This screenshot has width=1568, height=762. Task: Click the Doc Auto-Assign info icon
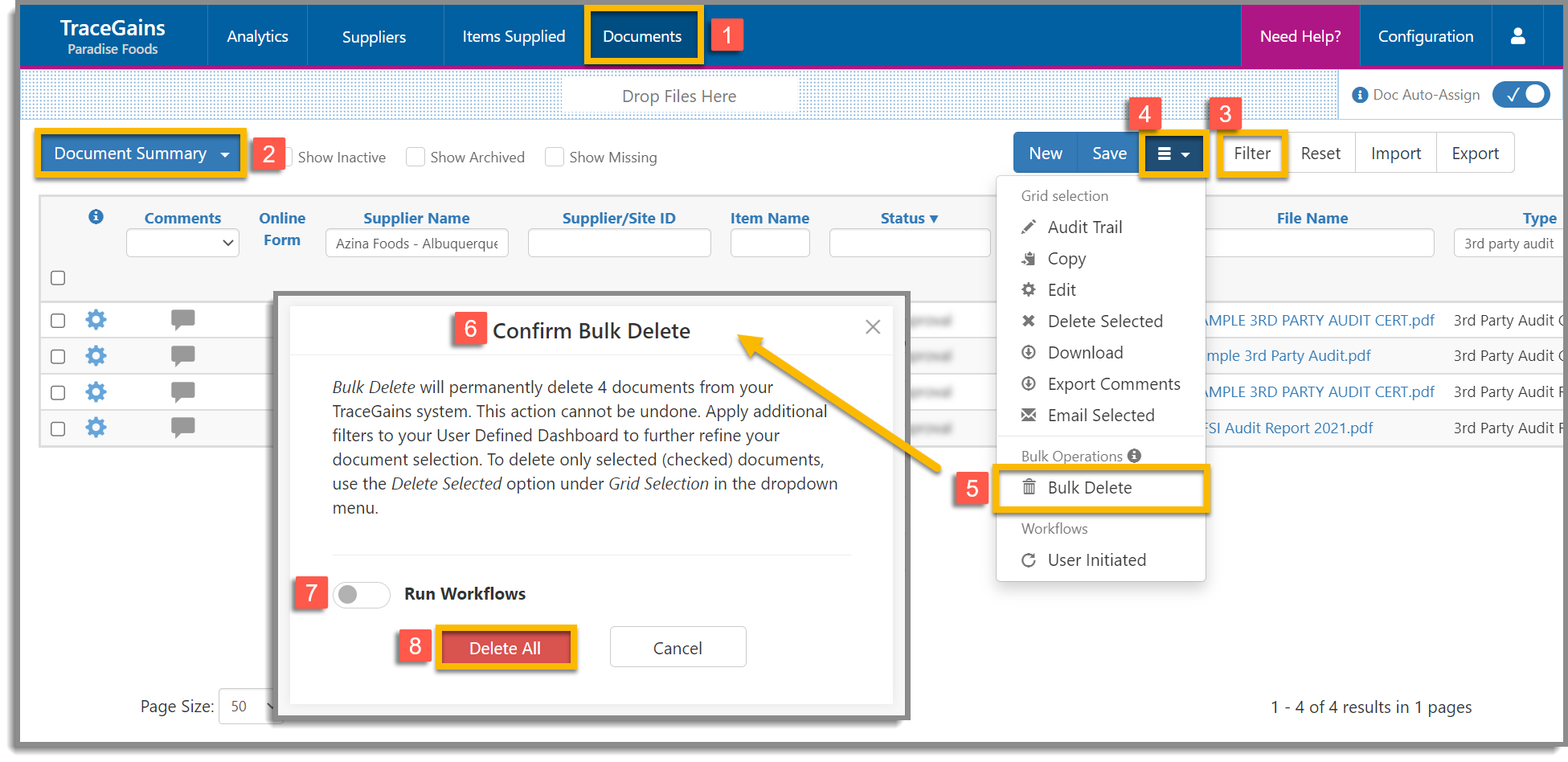1360,95
